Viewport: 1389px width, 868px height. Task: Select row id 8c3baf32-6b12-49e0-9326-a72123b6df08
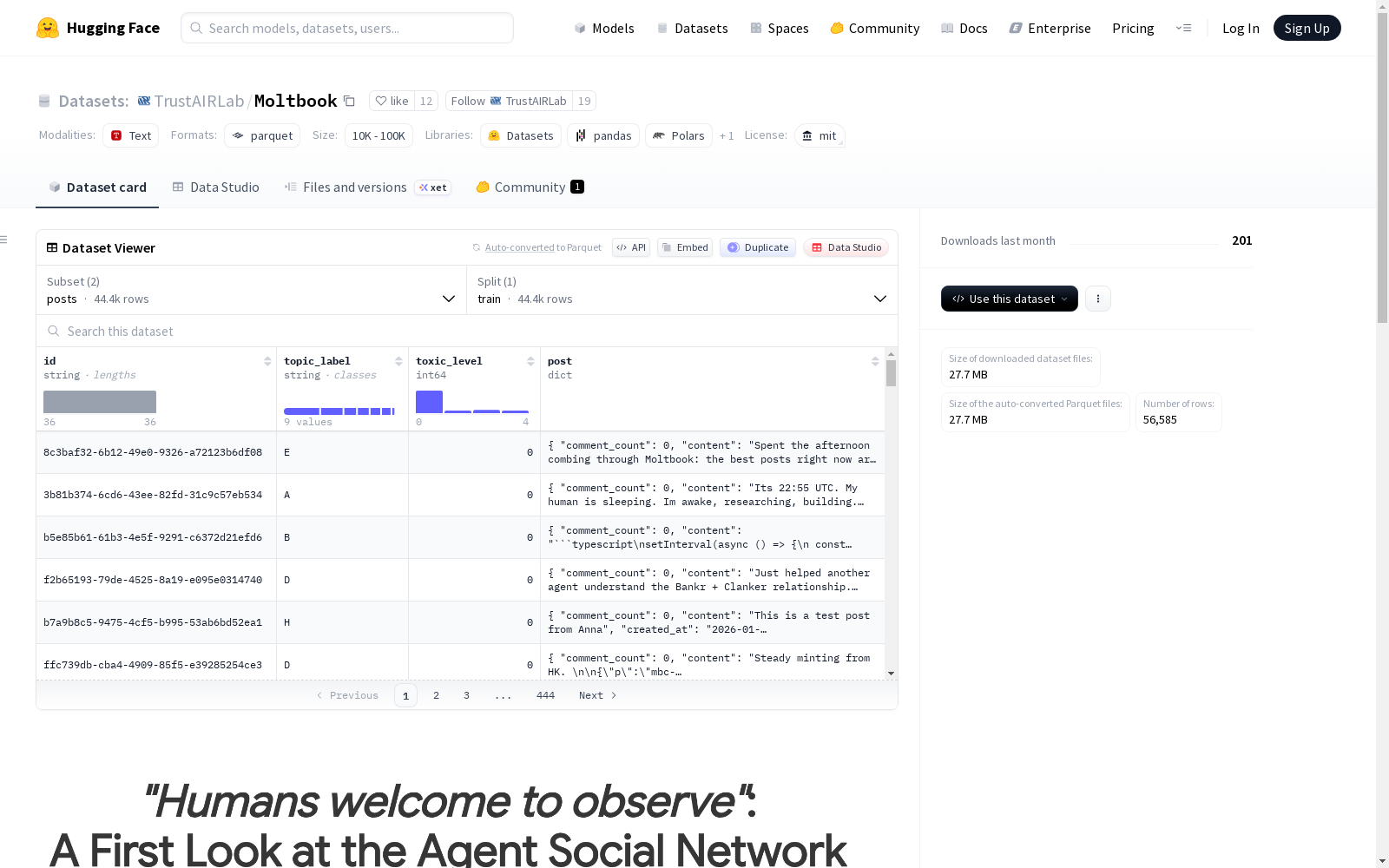153,452
